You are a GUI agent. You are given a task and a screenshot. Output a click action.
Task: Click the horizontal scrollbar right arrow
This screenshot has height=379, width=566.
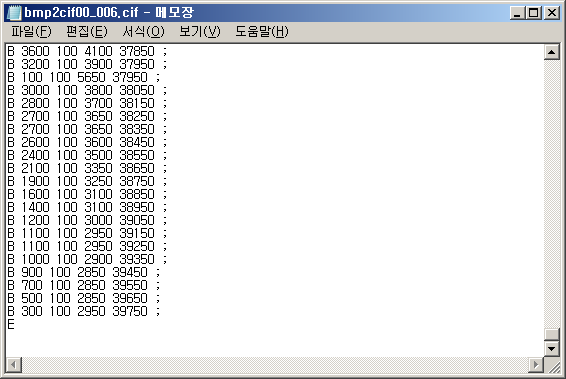click(536, 365)
